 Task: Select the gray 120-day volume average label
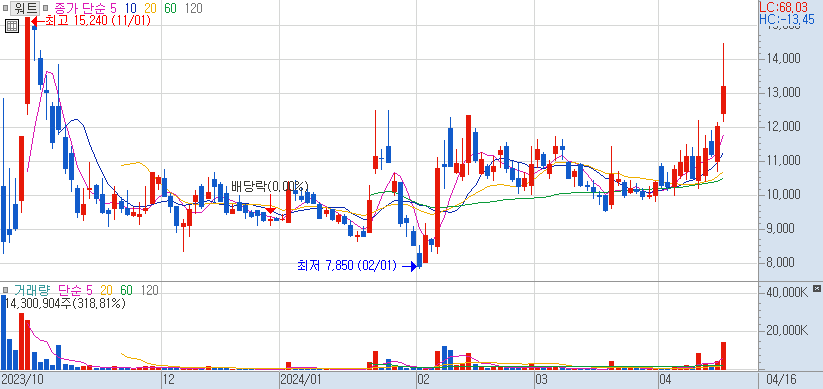[x=150, y=290]
